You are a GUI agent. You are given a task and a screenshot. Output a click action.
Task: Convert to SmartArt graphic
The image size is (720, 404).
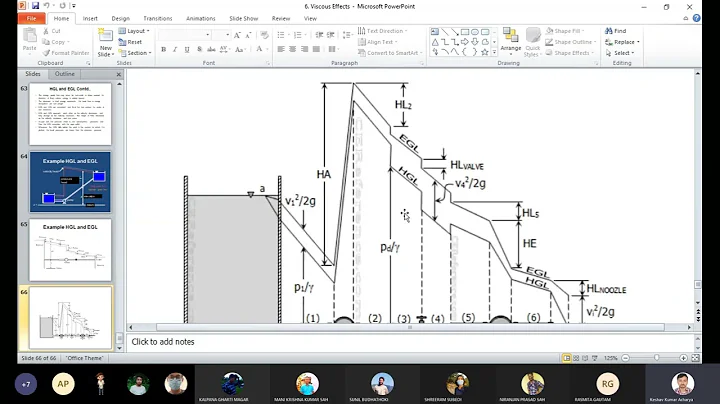click(x=389, y=53)
